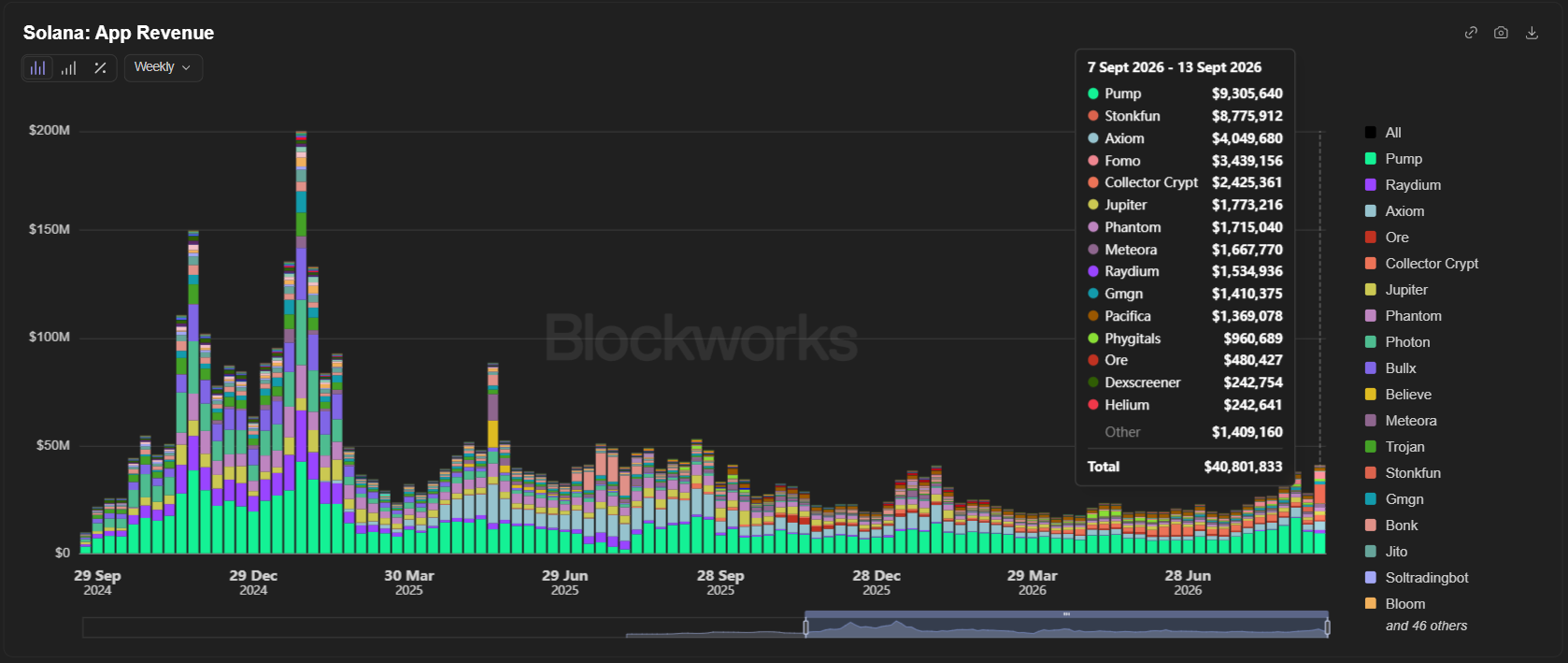Toggle Phantom series in legend
This screenshot has height=663, width=1568.
tap(1403, 316)
